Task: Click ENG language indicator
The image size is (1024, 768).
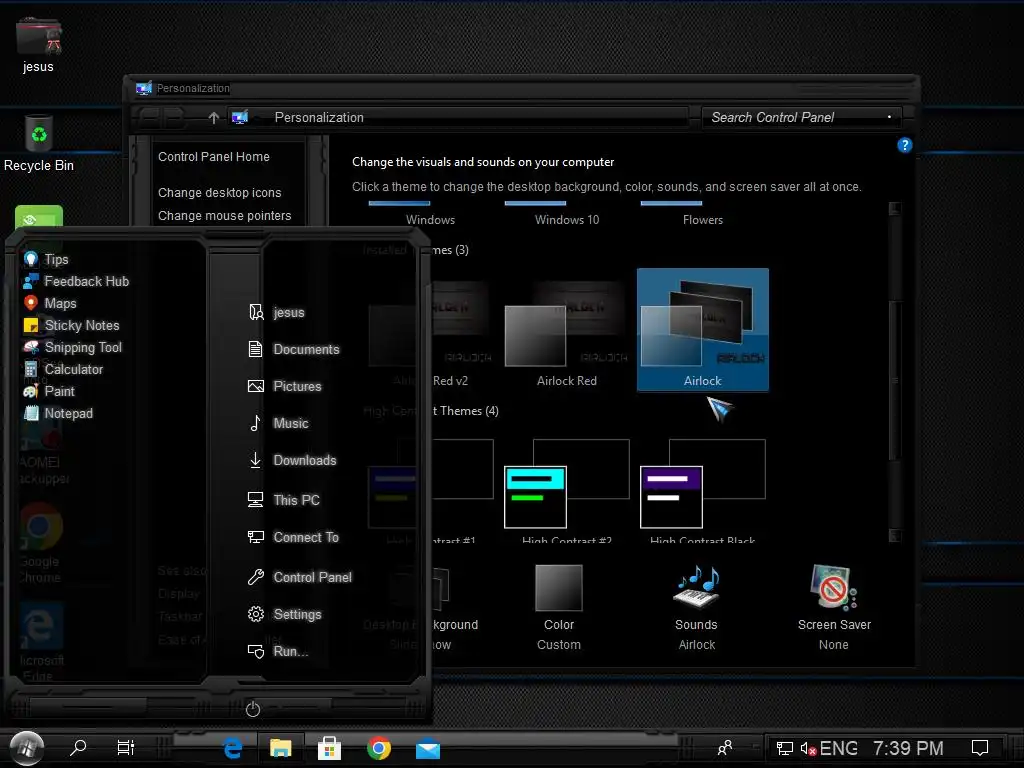Action: (839, 748)
